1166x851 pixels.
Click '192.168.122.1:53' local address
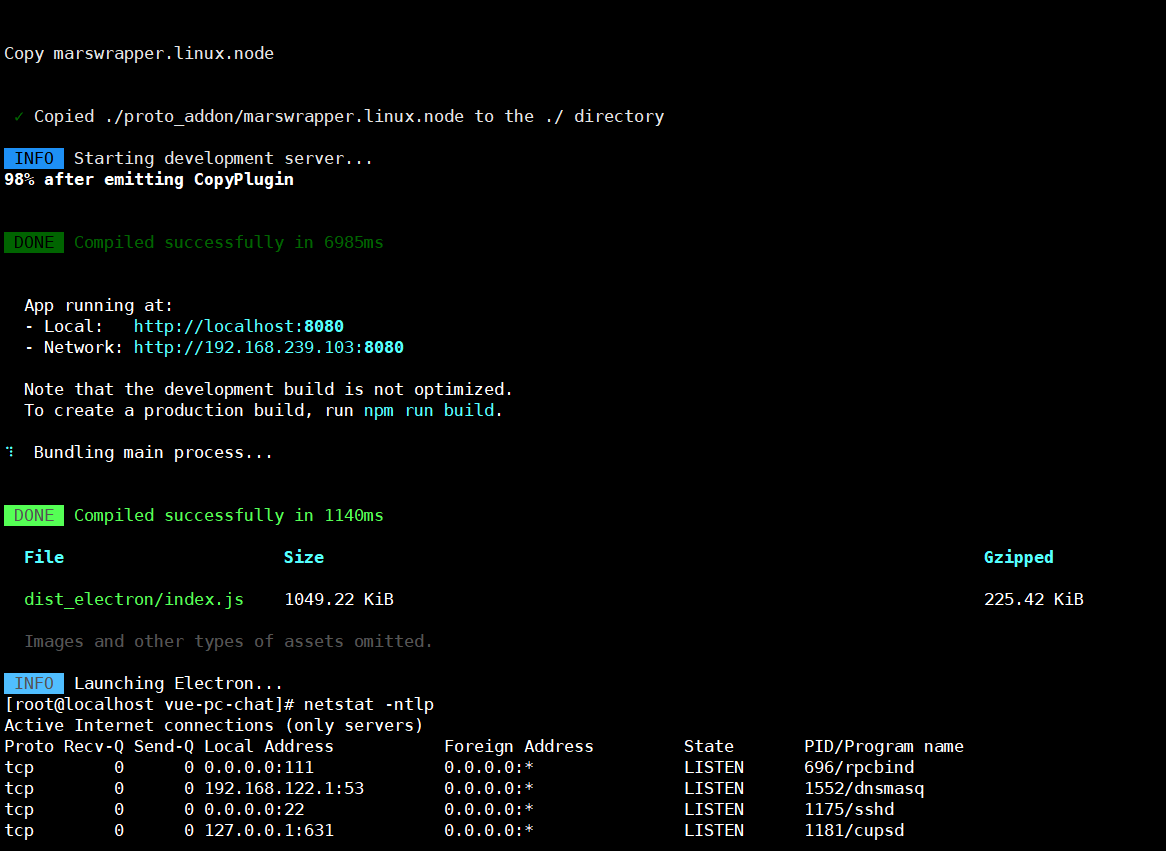coord(284,789)
